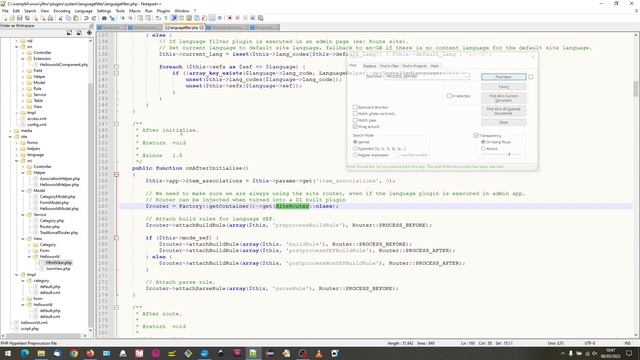Click the Replace toolbar icon

click(x=112, y=18)
